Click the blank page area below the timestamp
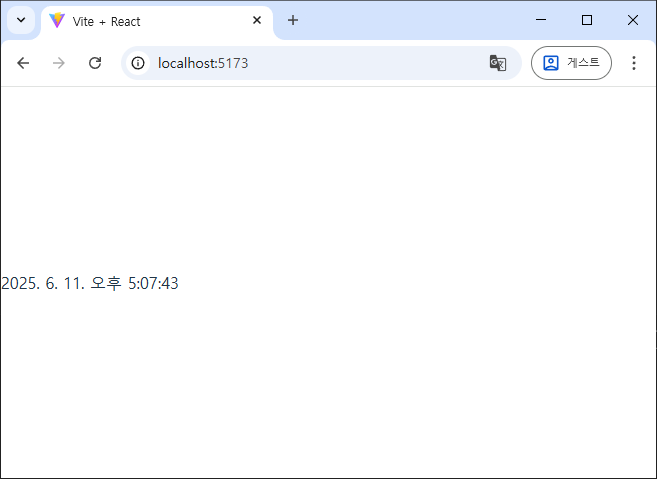 (328, 390)
